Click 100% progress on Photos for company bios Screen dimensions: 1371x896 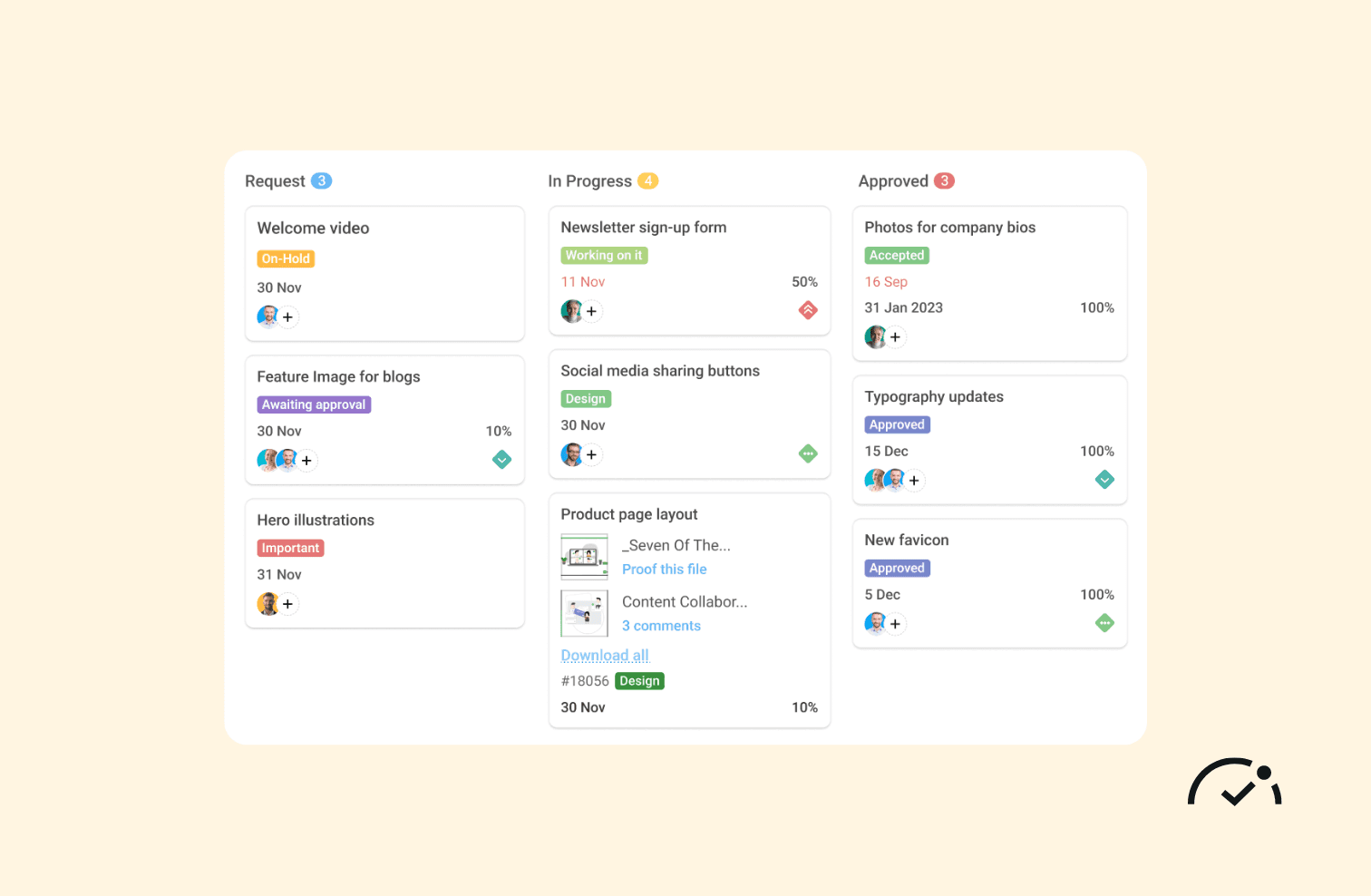point(1096,308)
